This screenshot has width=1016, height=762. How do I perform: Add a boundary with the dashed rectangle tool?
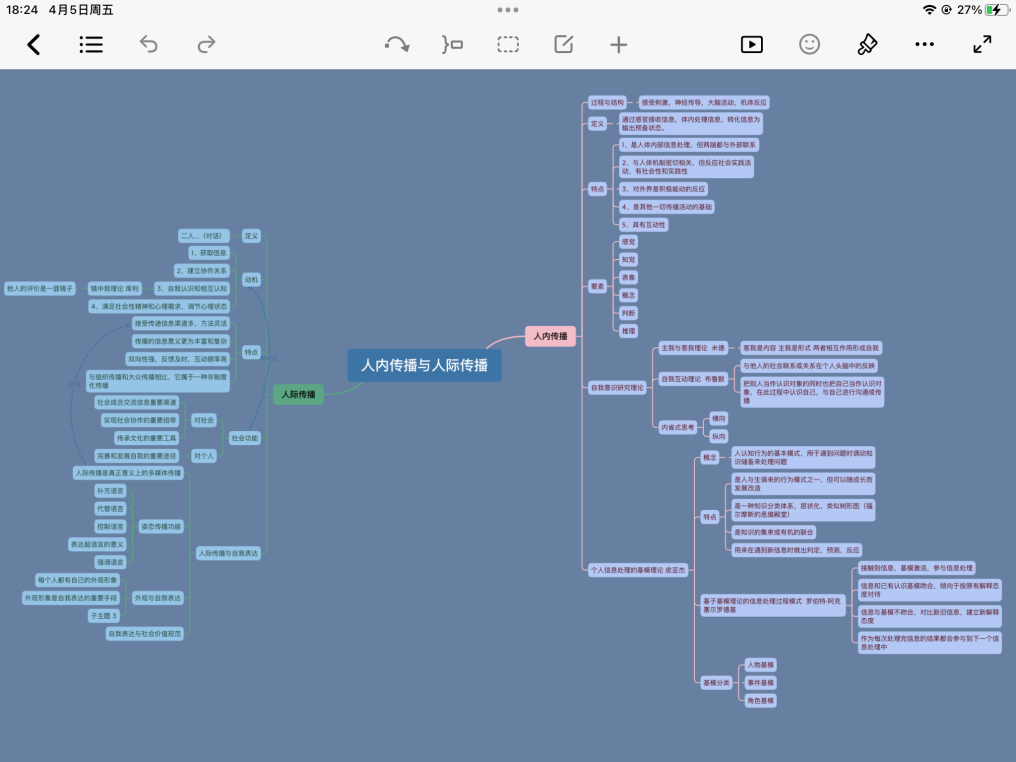coord(508,45)
